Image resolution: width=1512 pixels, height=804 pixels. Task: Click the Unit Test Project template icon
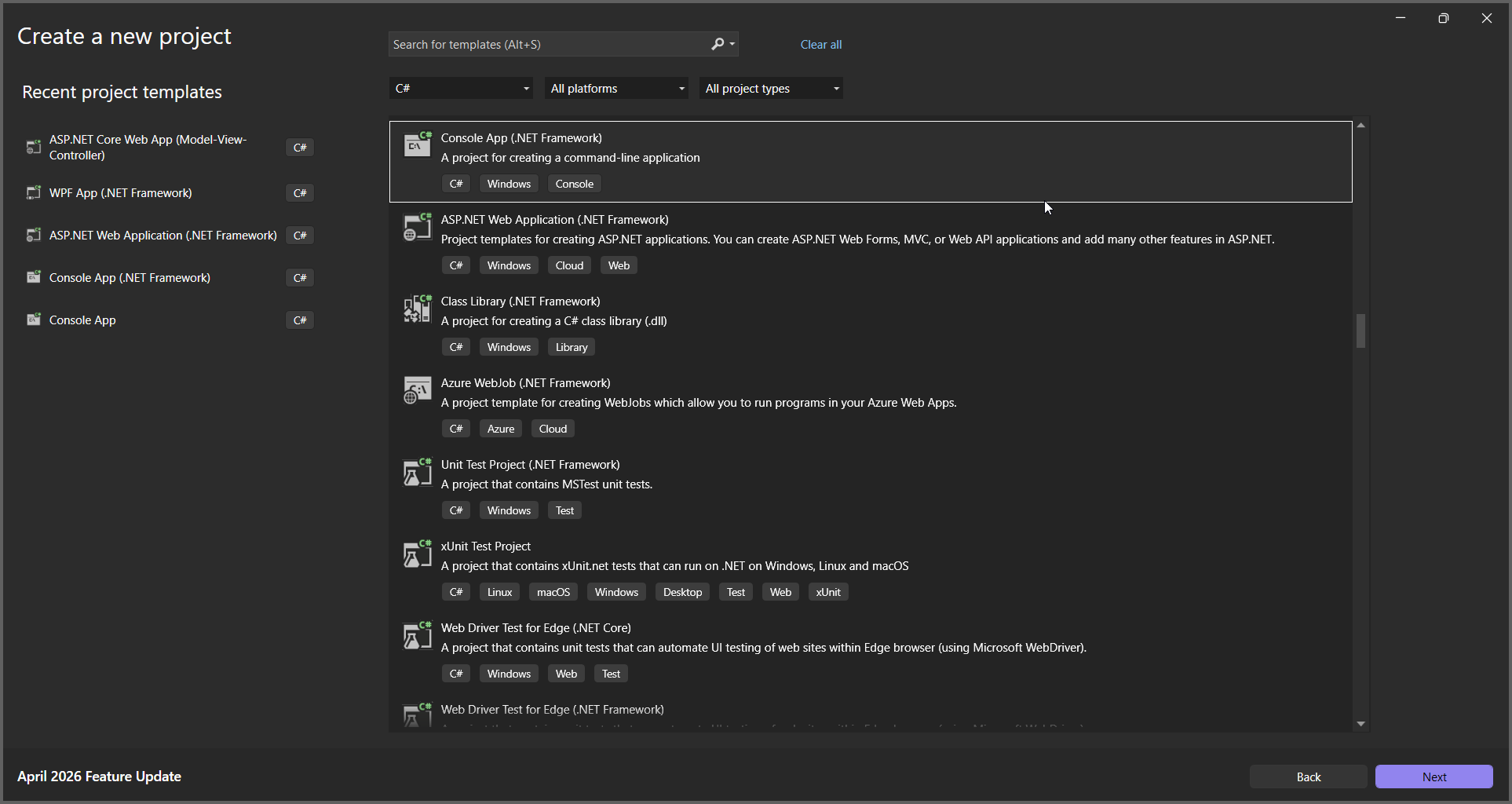417,472
